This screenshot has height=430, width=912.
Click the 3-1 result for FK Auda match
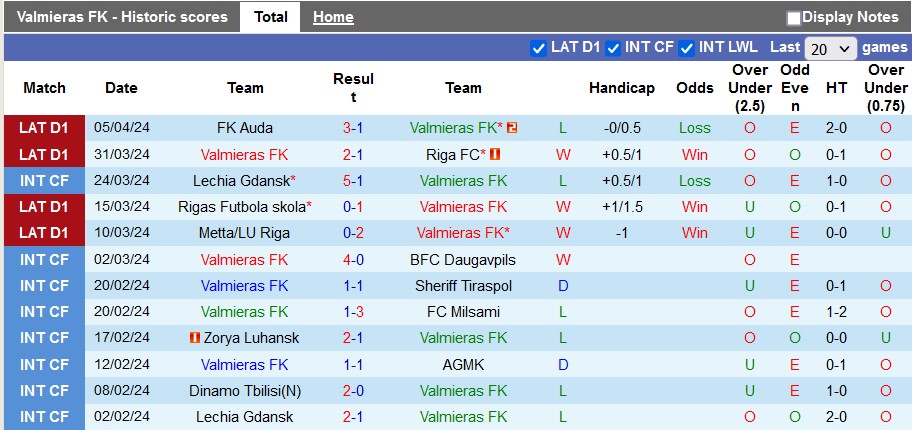click(x=353, y=128)
